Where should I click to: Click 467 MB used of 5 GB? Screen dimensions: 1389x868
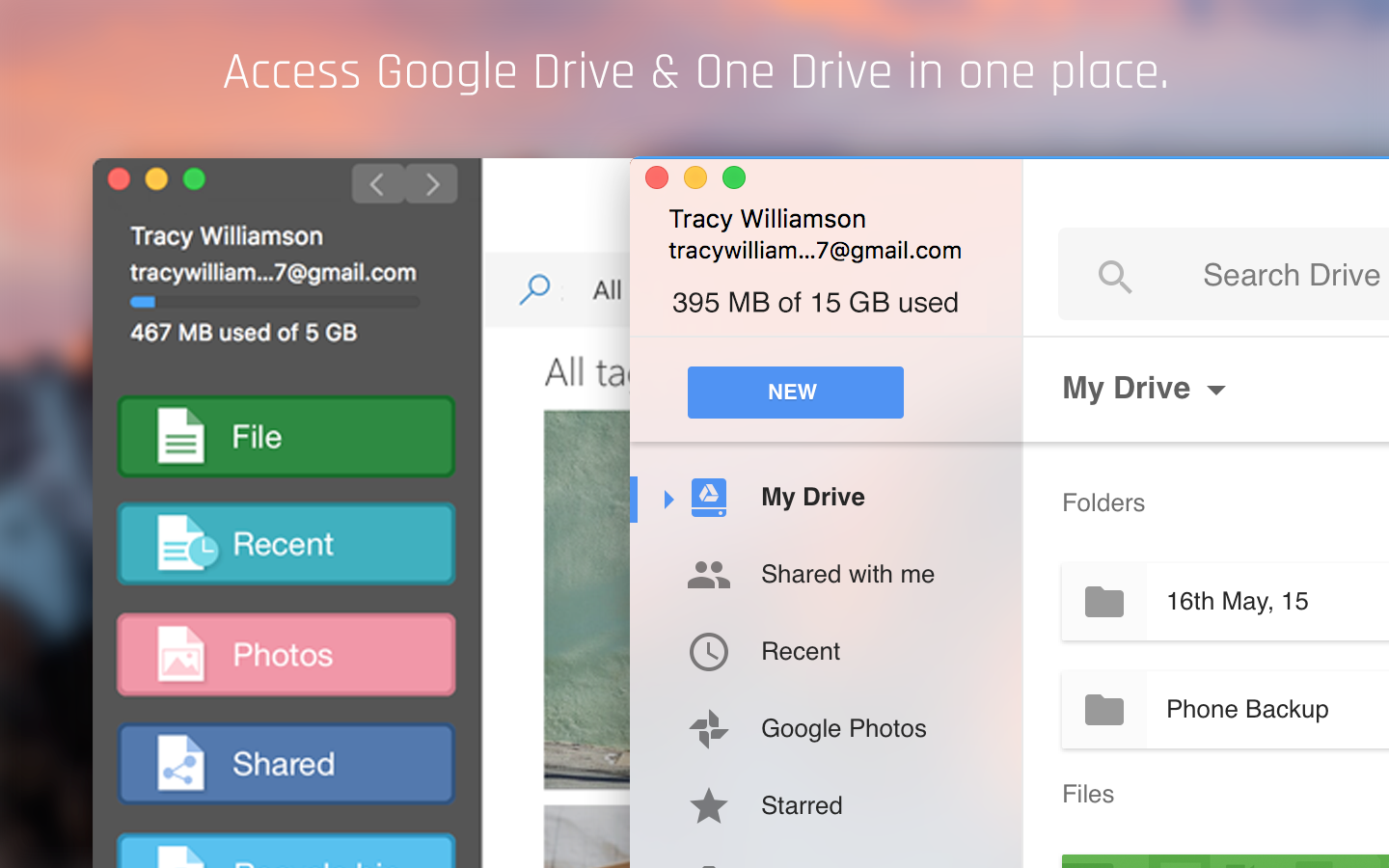[244, 333]
